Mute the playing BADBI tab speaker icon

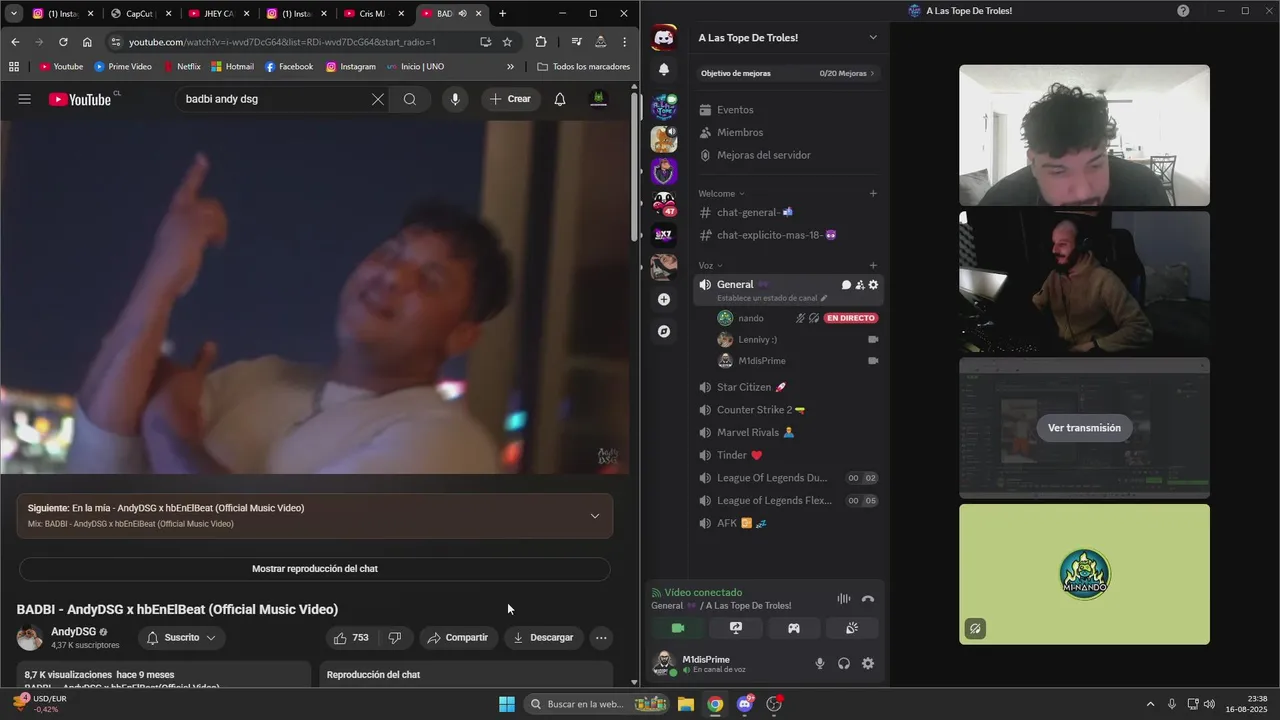462,14
